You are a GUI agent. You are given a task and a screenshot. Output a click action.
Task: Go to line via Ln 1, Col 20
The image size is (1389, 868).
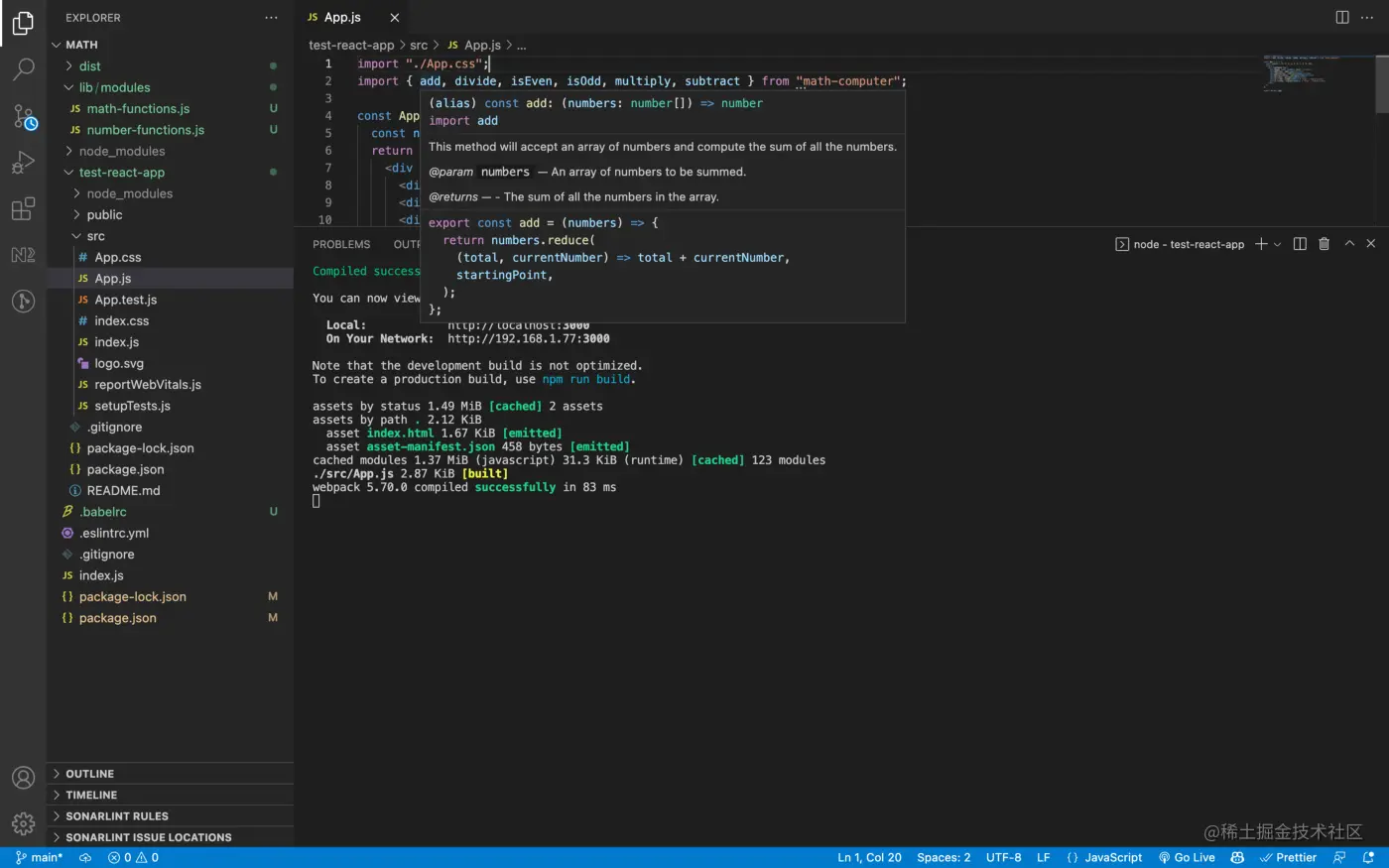pyautogui.click(x=869, y=858)
